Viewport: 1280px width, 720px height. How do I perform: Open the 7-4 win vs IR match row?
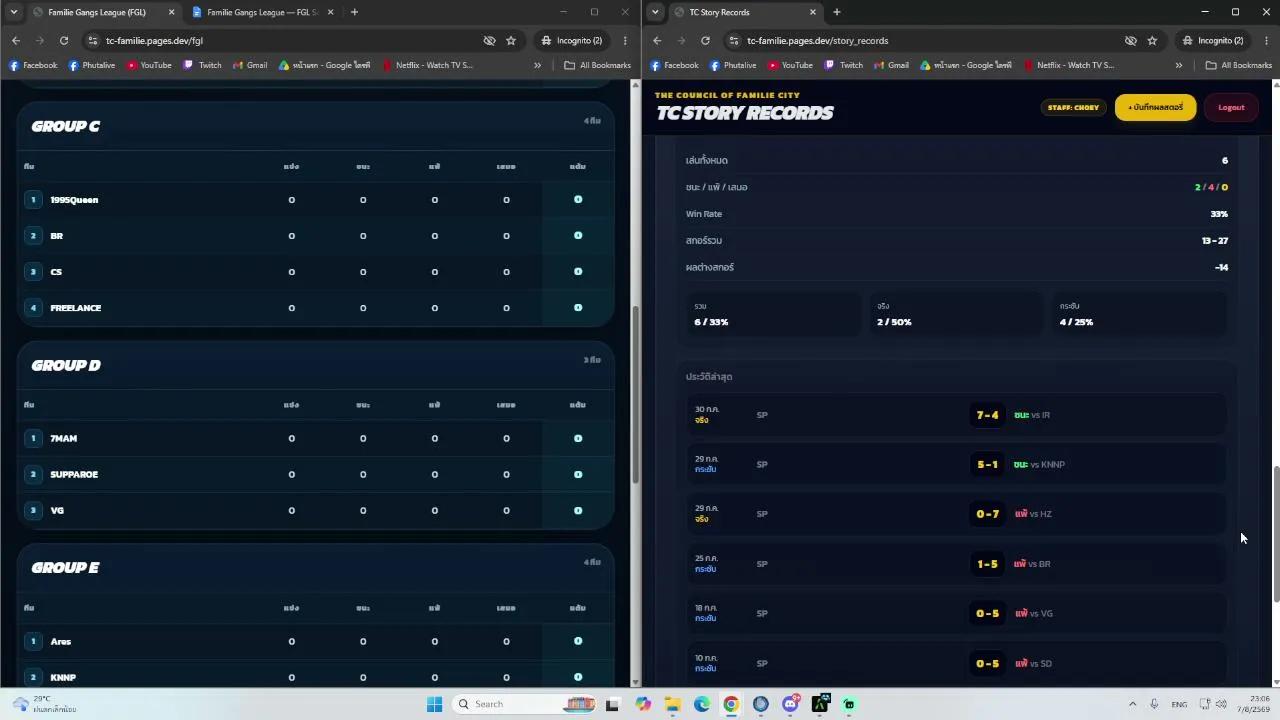click(x=957, y=415)
